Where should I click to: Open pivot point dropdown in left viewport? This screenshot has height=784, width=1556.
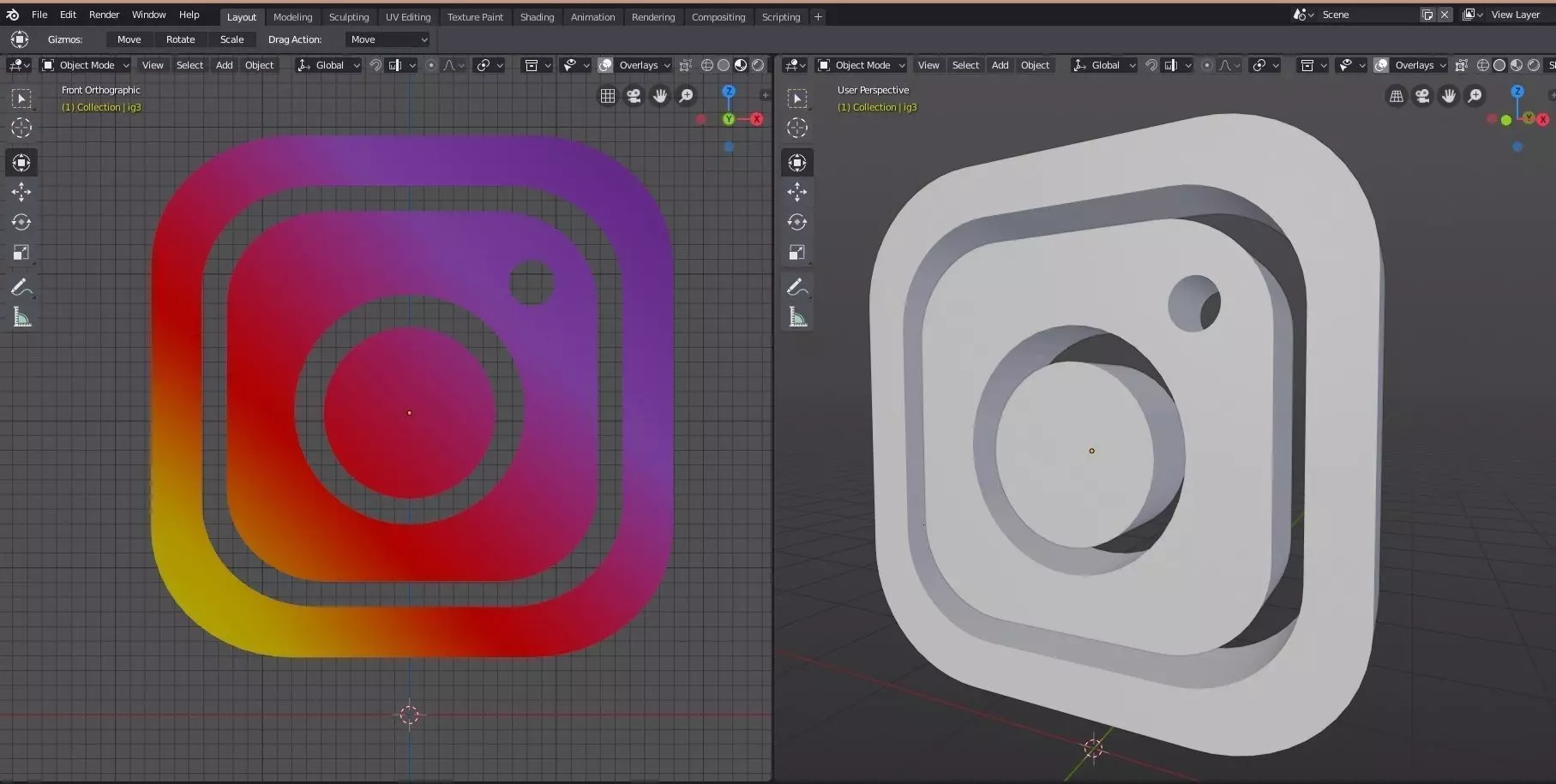pos(488,65)
